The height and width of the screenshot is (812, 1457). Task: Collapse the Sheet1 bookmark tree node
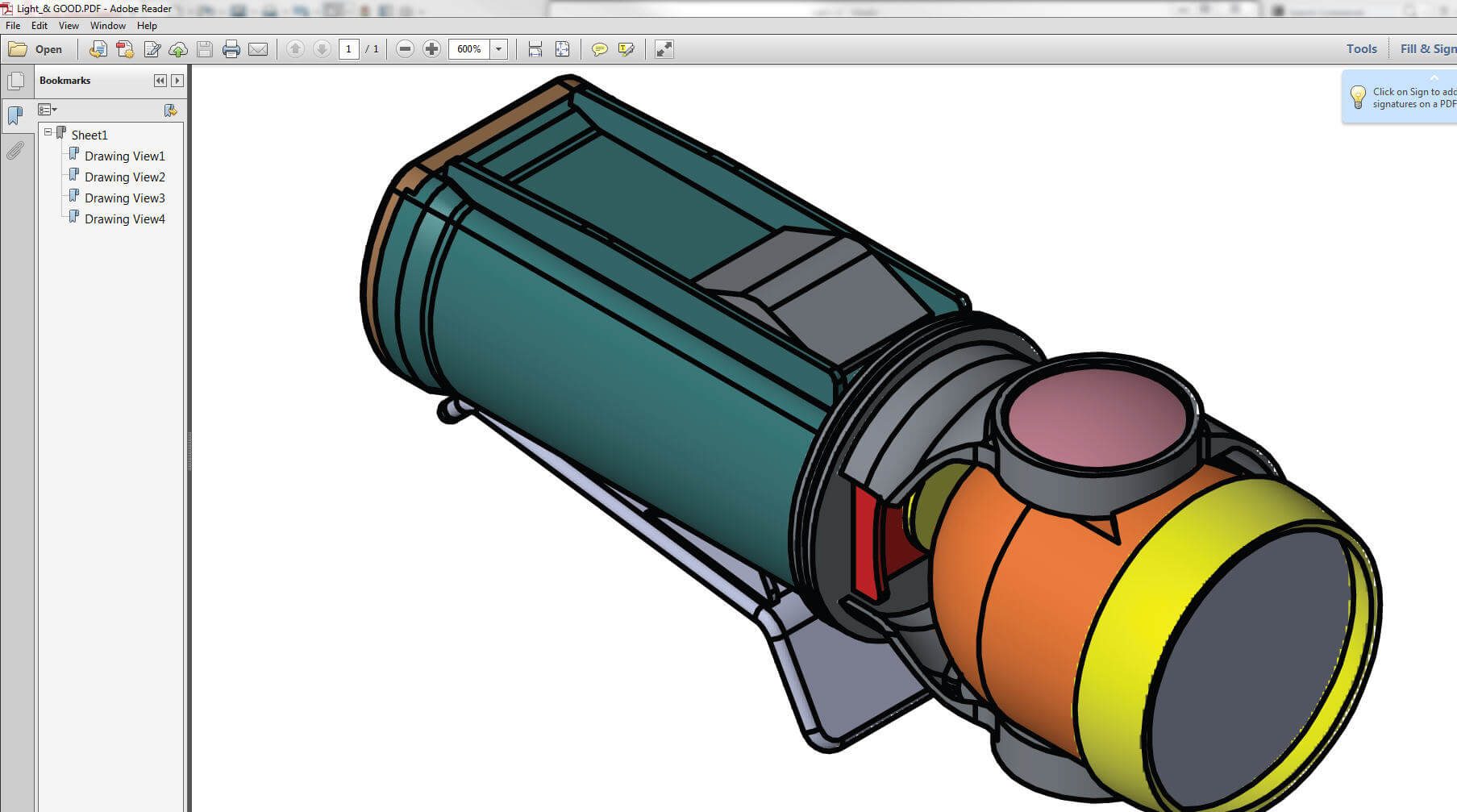tap(48, 132)
